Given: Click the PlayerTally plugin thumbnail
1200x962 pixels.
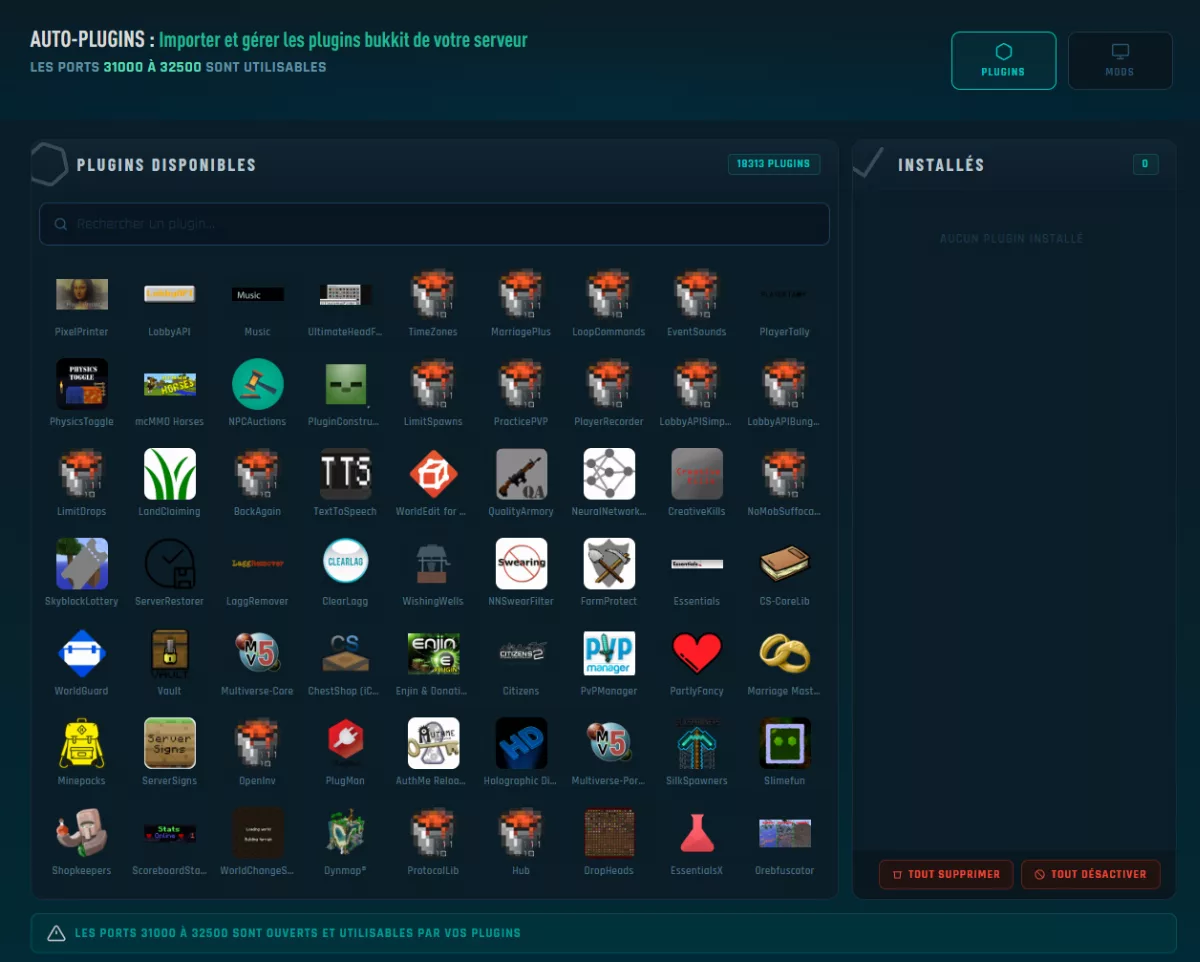Looking at the screenshot, I should 785,294.
